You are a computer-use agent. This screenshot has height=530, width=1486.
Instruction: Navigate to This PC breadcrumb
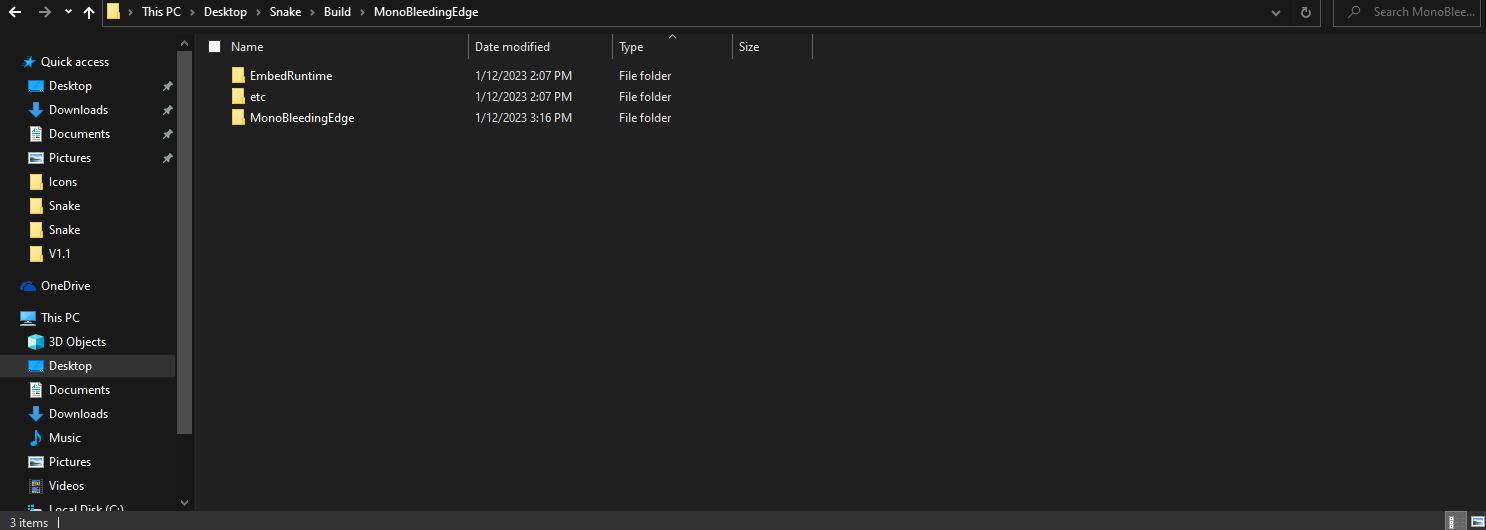[161, 12]
